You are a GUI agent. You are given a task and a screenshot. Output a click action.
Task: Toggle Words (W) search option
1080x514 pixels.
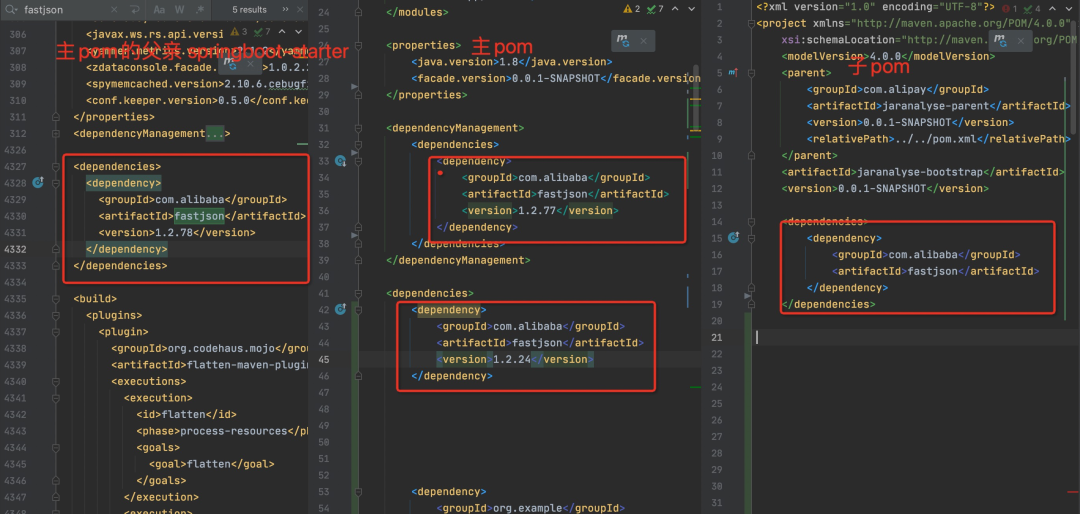(x=179, y=10)
